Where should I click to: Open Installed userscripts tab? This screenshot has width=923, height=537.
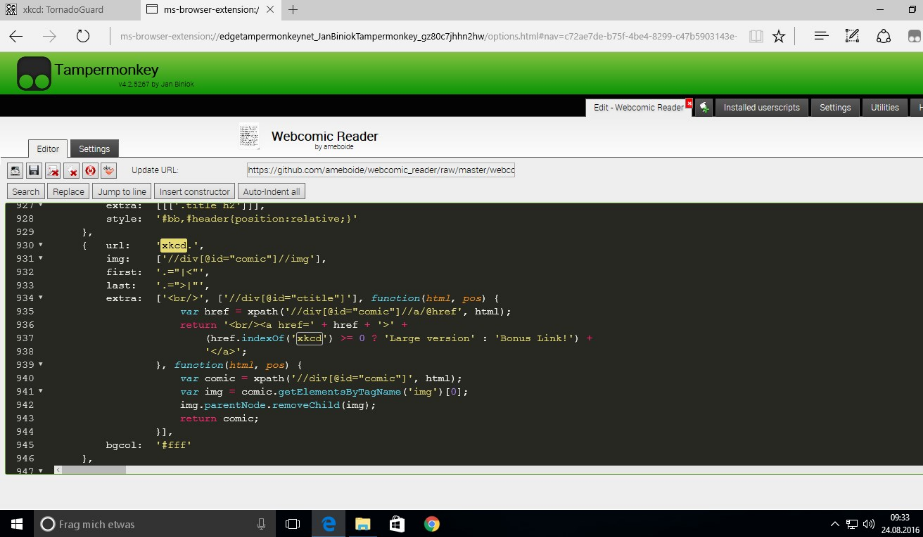click(761, 107)
